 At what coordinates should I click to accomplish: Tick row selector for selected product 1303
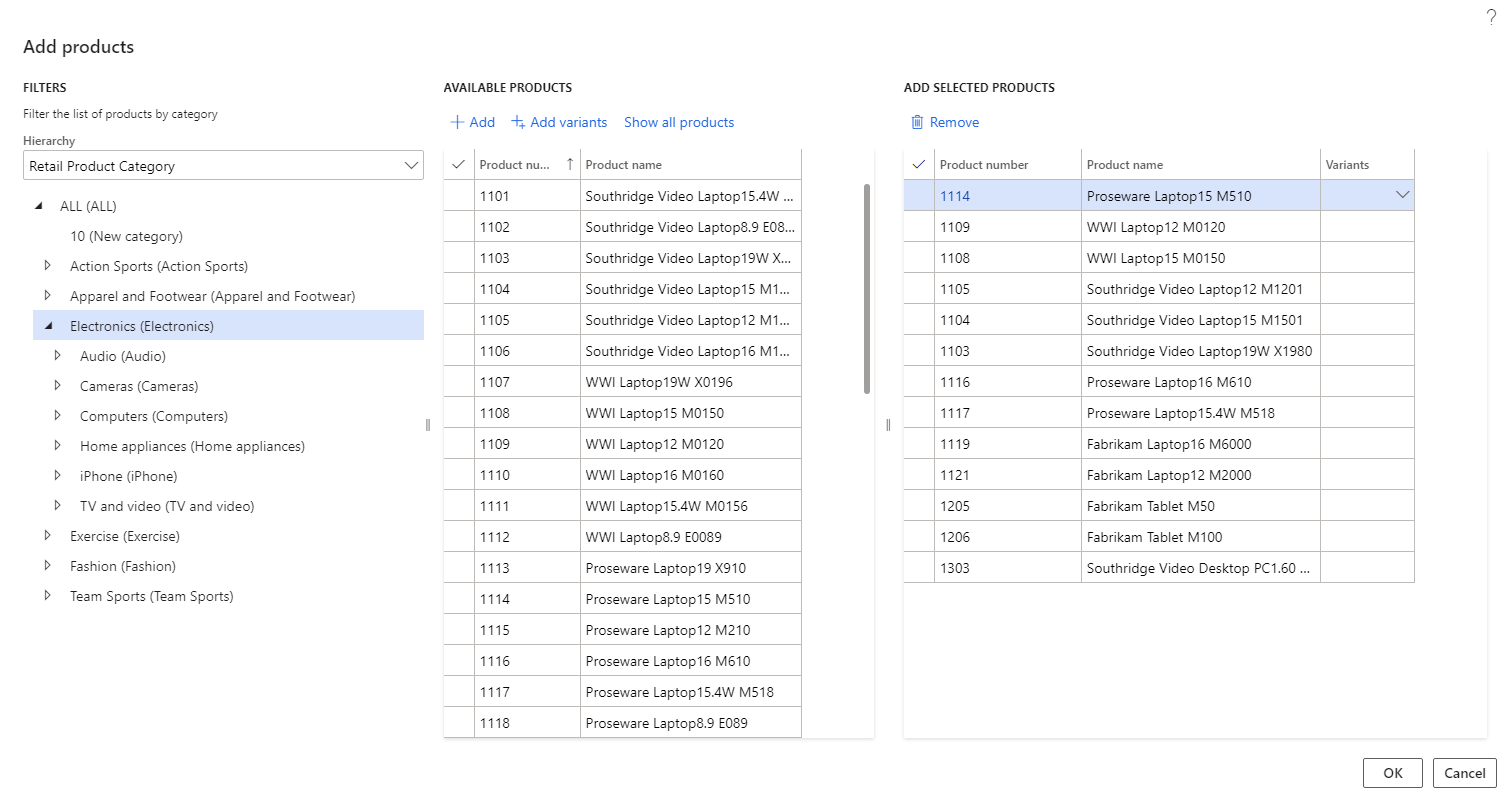pyautogui.click(x=919, y=568)
